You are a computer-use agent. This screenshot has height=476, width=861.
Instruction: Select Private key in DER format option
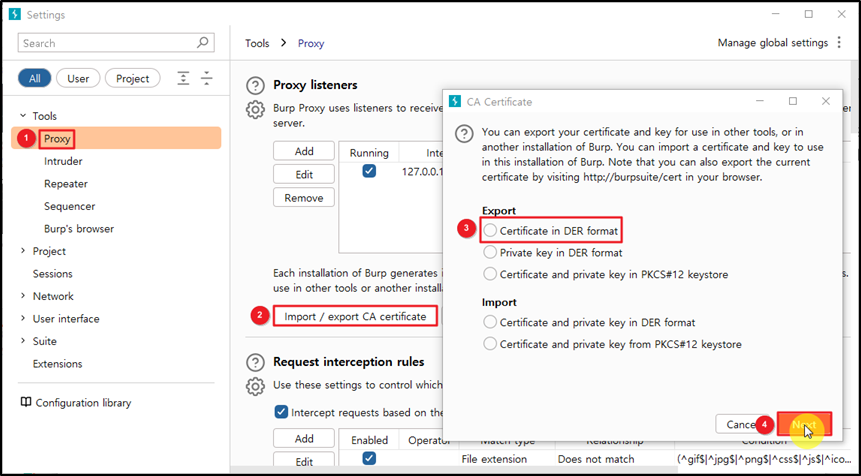490,253
